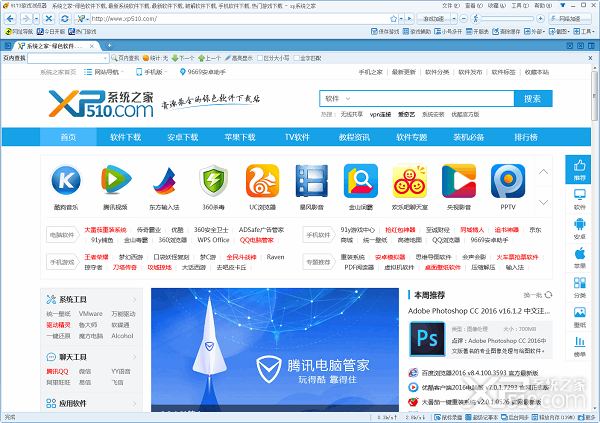
Task: Click the blue 搜索 search button
Action: point(533,98)
